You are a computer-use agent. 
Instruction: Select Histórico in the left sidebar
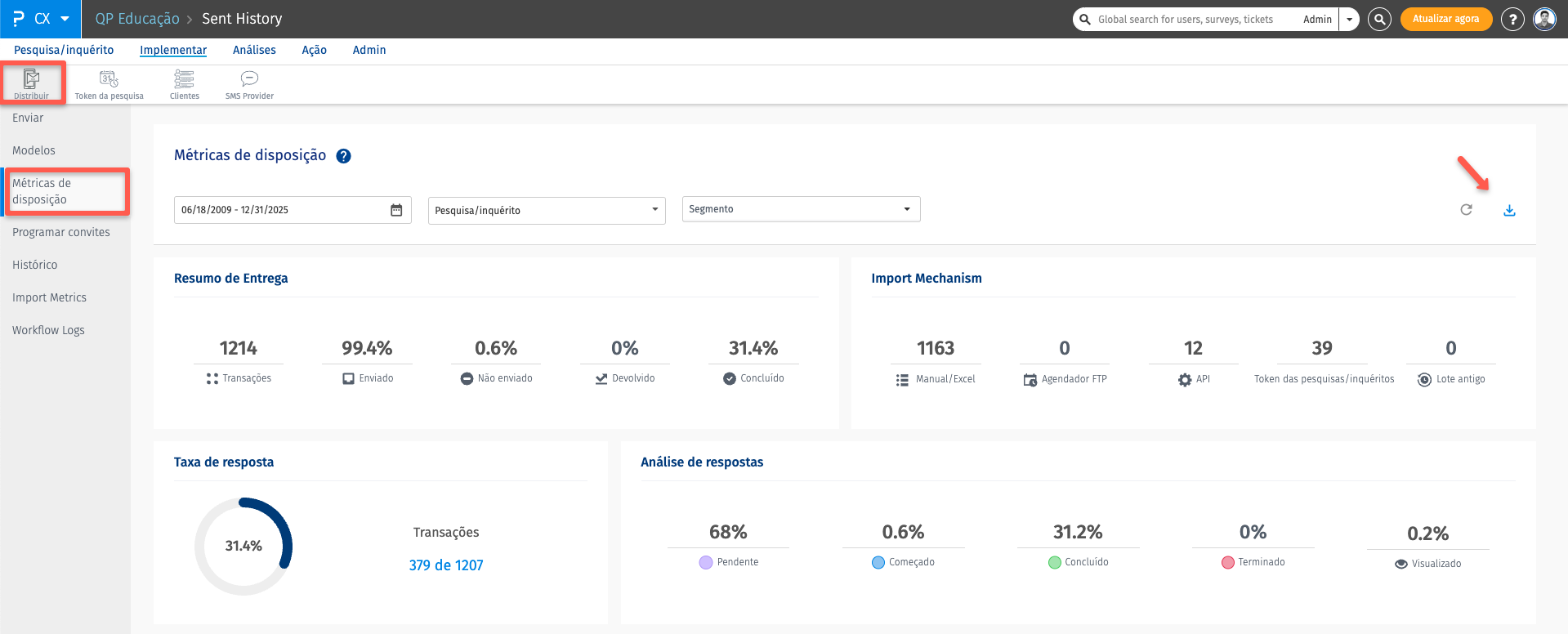(35, 265)
